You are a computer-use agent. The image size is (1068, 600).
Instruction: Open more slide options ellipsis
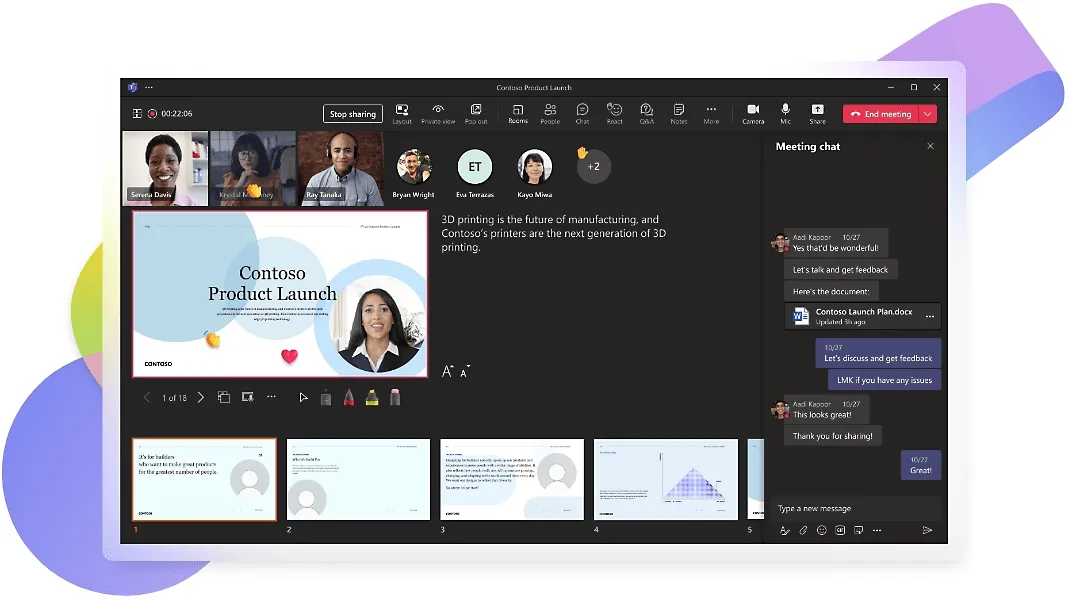(x=271, y=397)
